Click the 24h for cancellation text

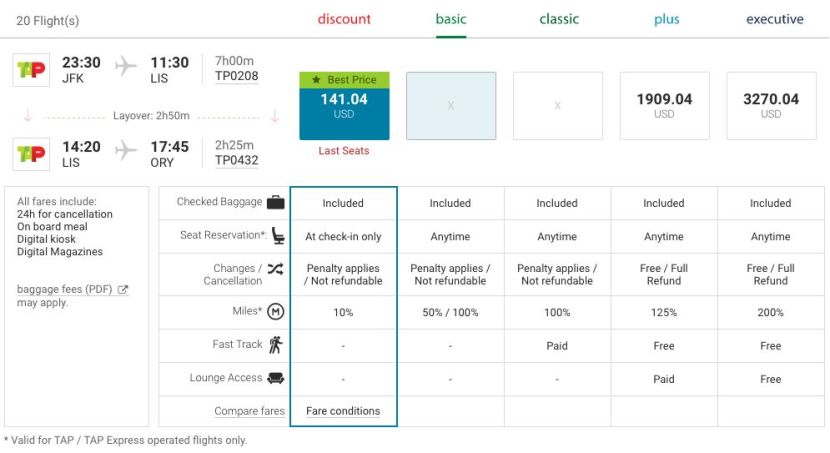point(65,214)
